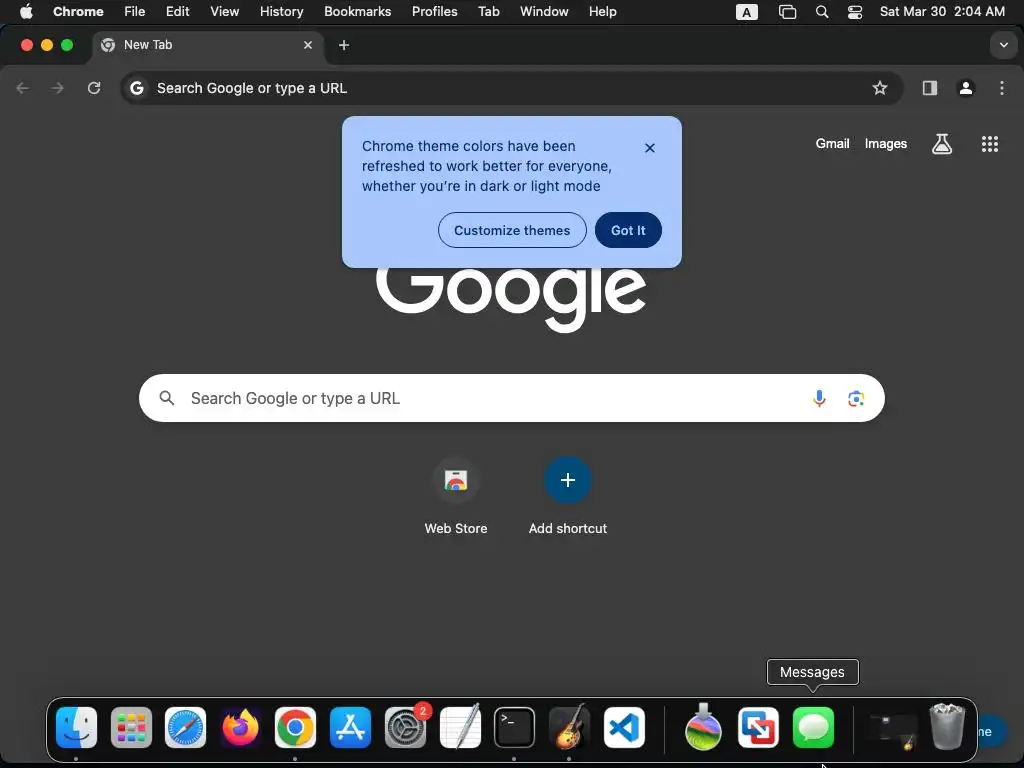Open the profile avatar icon
This screenshot has height=768, width=1024.
click(x=966, y=88)
